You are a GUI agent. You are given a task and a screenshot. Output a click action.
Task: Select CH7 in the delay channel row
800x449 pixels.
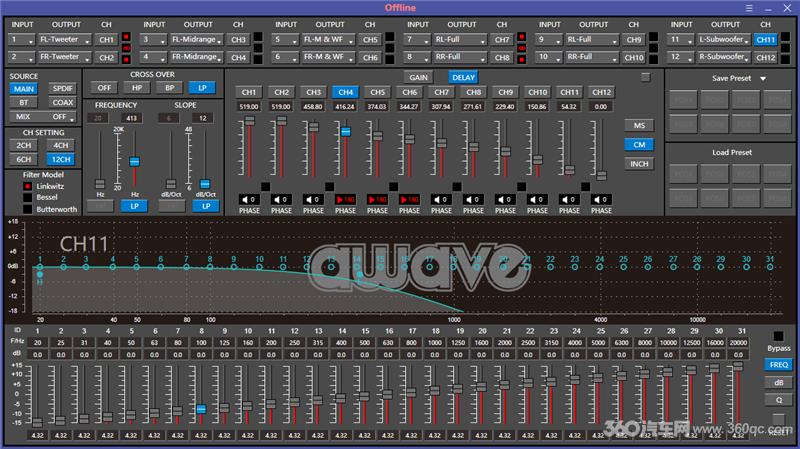pyautogui.click(x=441, y=92)
